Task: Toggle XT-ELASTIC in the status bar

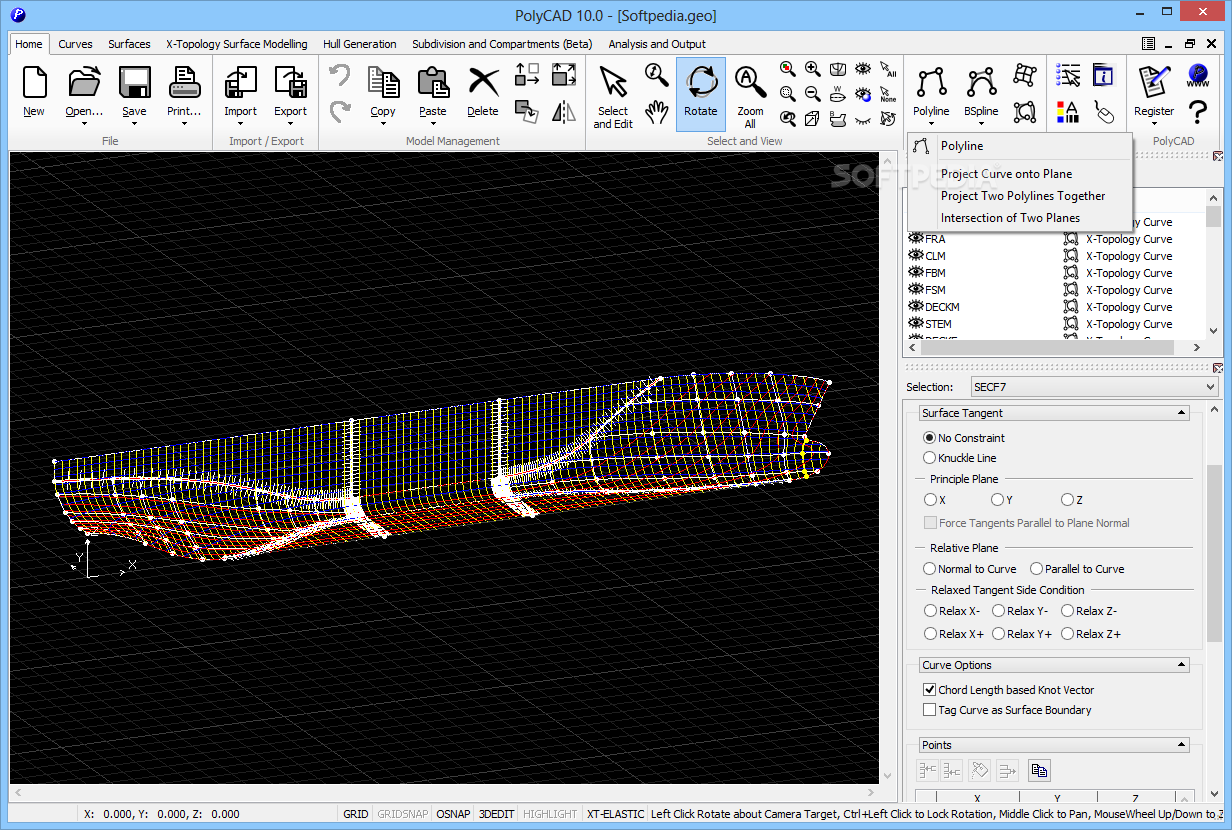Action: tap(616, 814)
